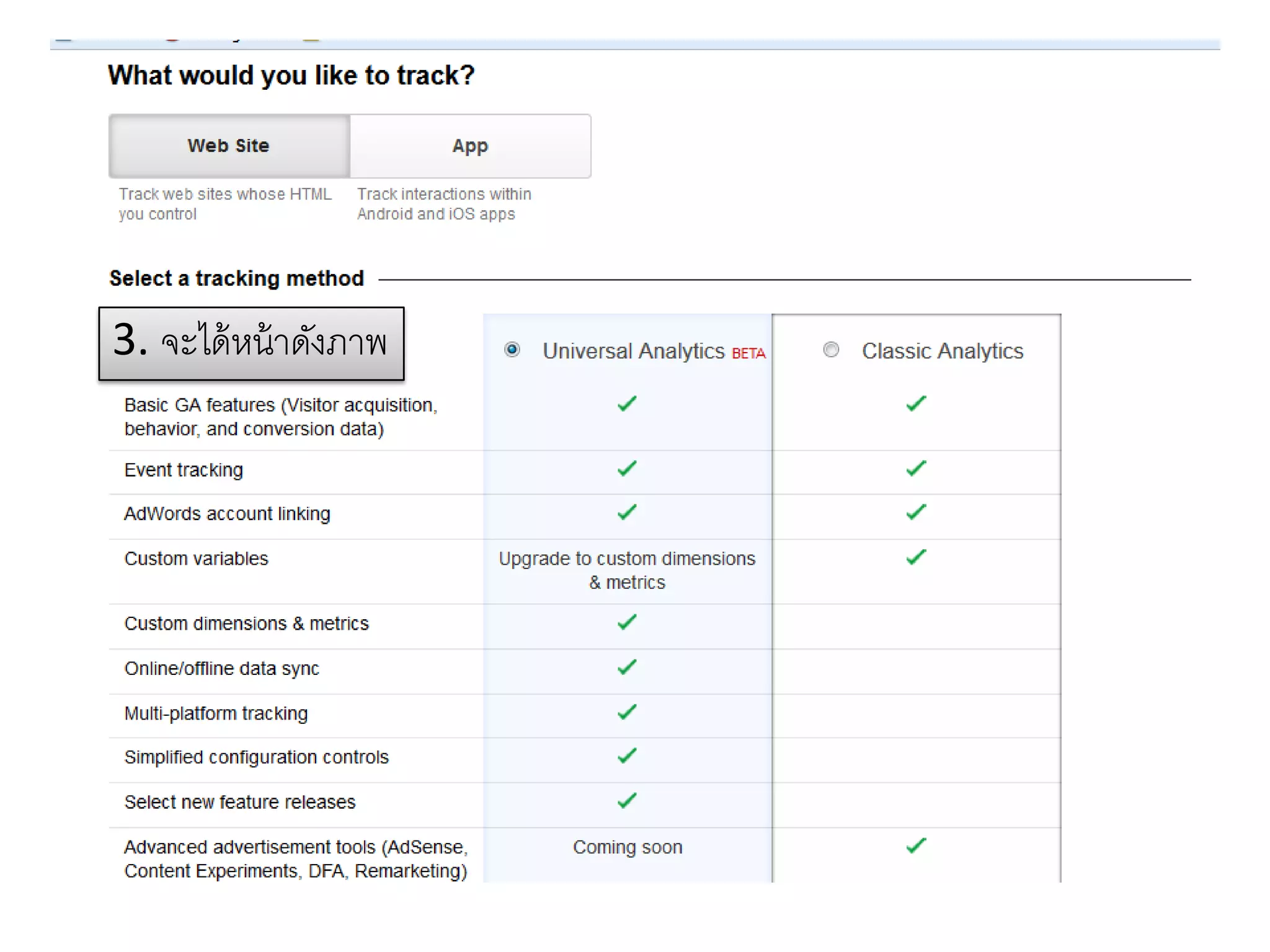
Task: Click Universal checkmark for Online/offline data sync
Action: coord(627,667)
